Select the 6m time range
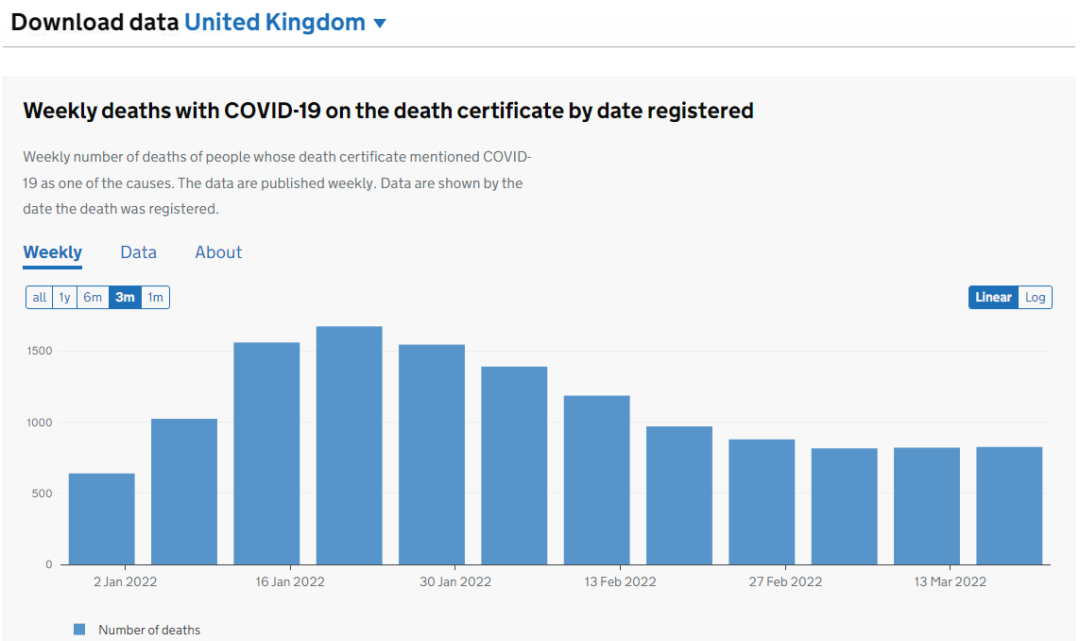Image resolution: width=1080 pixels, height=641 pixels. coord(93,297)
